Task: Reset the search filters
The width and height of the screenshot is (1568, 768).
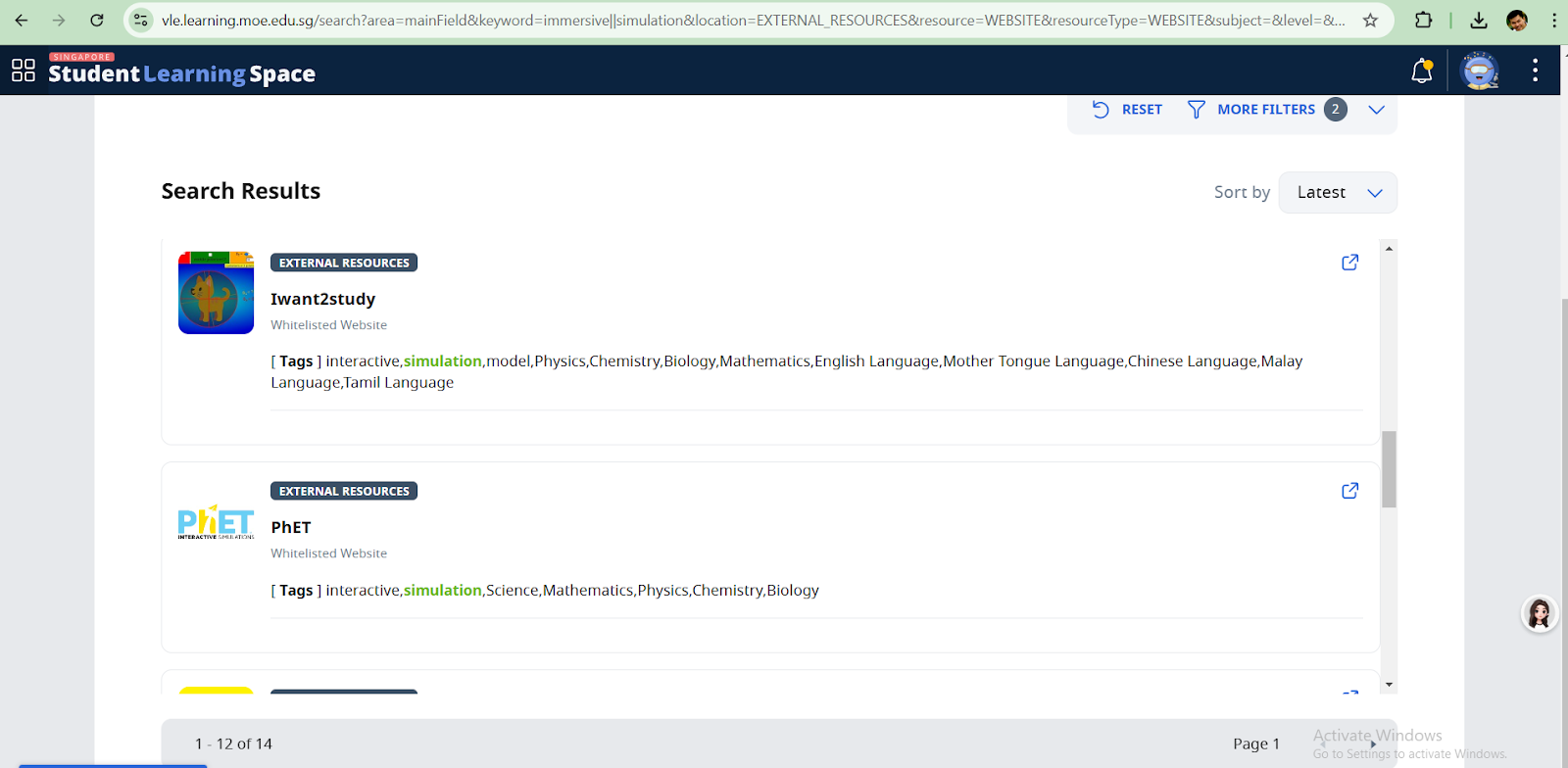Action: [x=1127, y=110]
